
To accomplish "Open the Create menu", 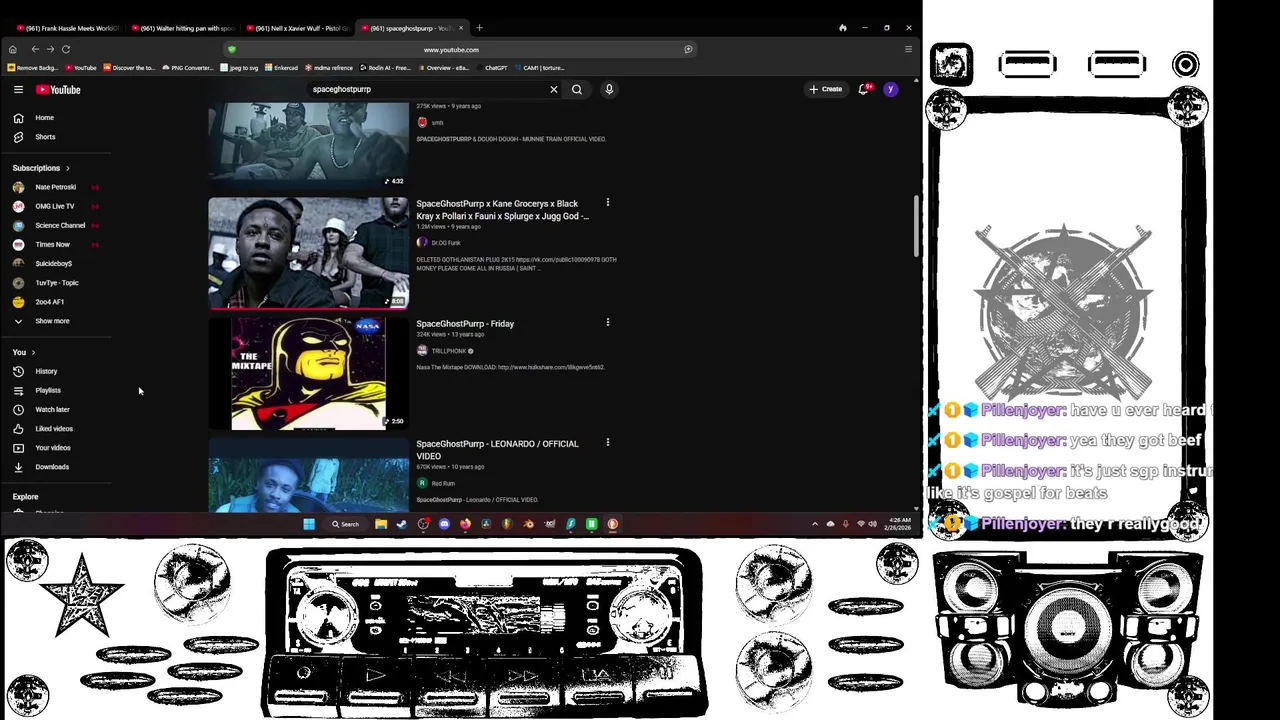I will (x=825, y=89).
